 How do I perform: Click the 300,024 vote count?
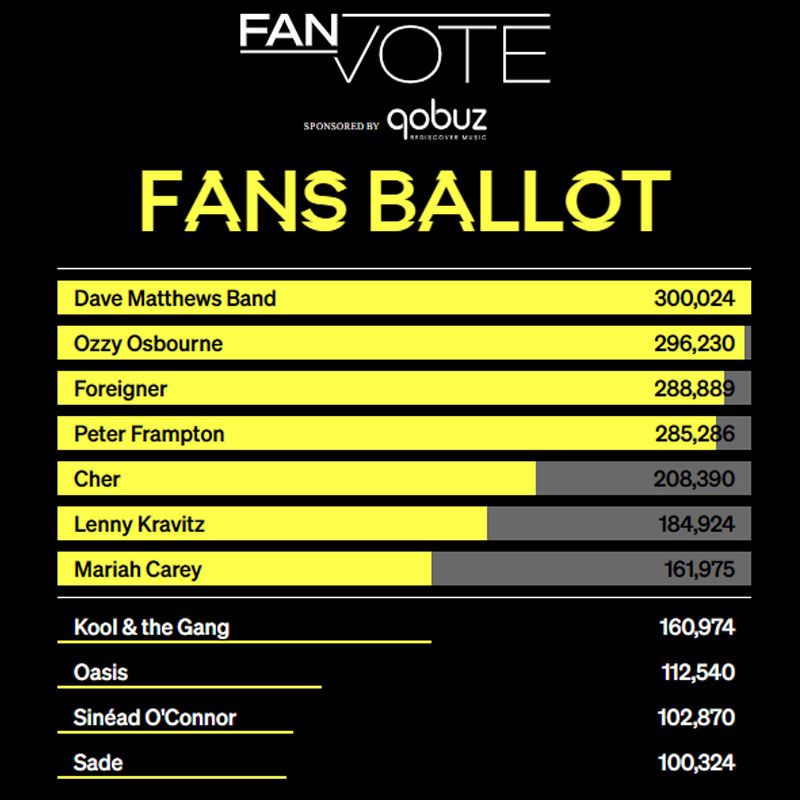[x=694, y=298]
